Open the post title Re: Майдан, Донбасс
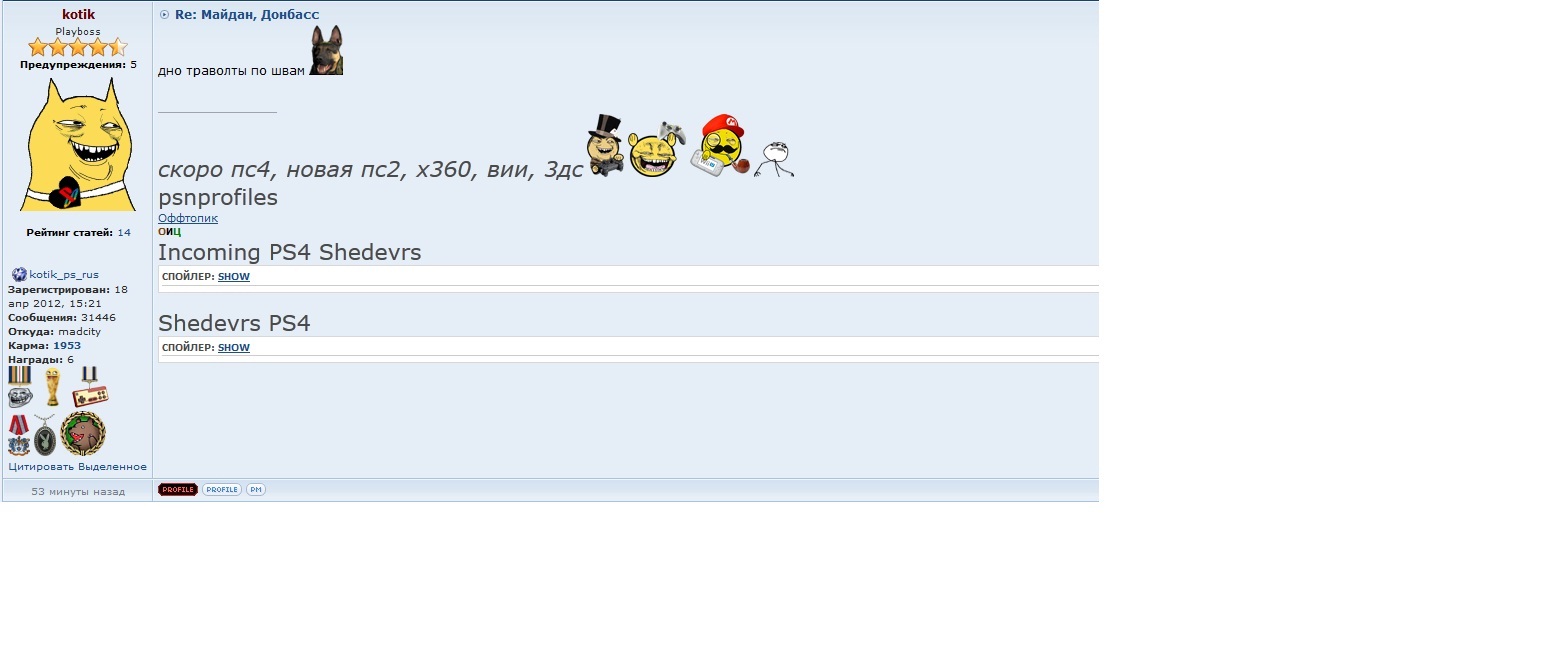This screenshot has height=670, width=1558. (x=247, y=15)
